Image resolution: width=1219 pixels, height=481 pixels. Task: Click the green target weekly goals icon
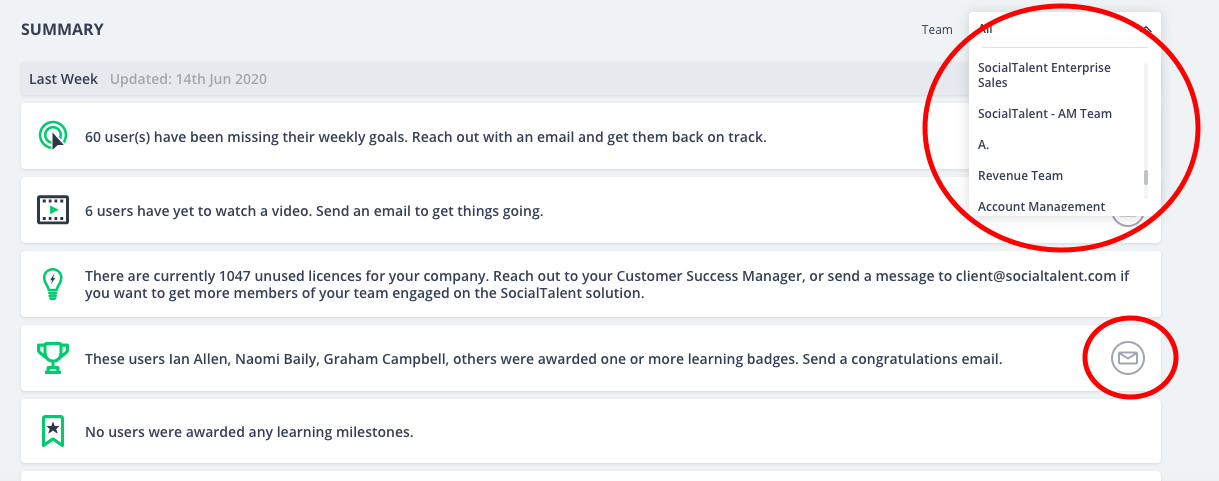pos(52,135)
